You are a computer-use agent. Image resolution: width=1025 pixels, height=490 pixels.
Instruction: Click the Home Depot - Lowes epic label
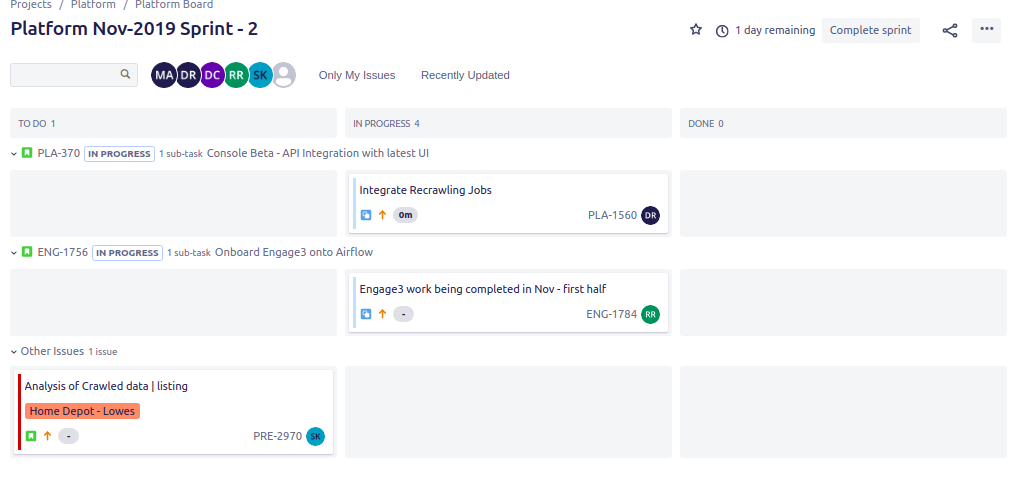coord(82,411)
